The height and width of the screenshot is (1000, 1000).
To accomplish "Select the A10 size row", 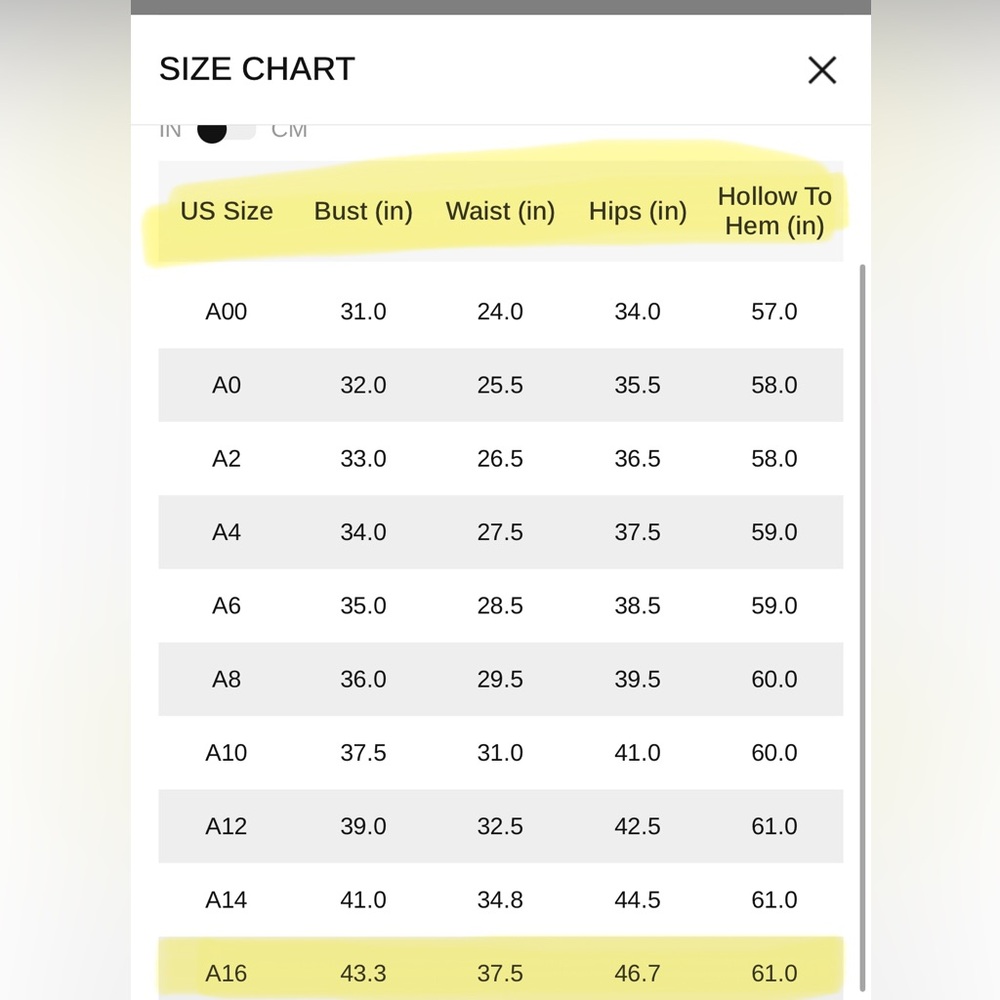I will (501, 753).
